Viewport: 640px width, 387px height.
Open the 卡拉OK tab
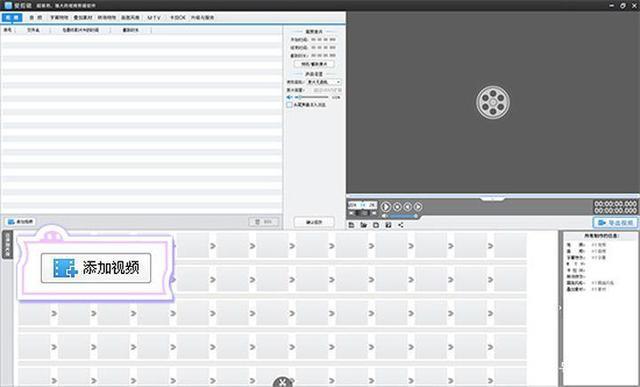[178, 18]
